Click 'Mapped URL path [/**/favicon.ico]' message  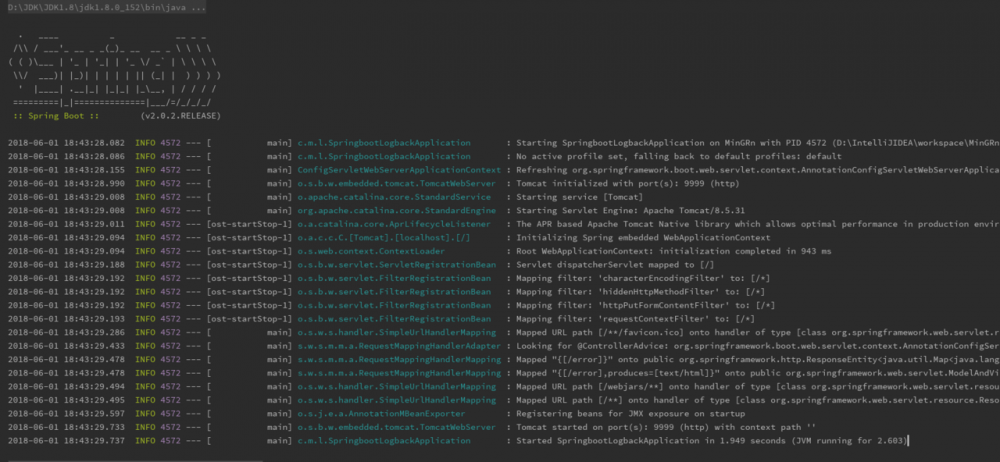pos(758,332)
